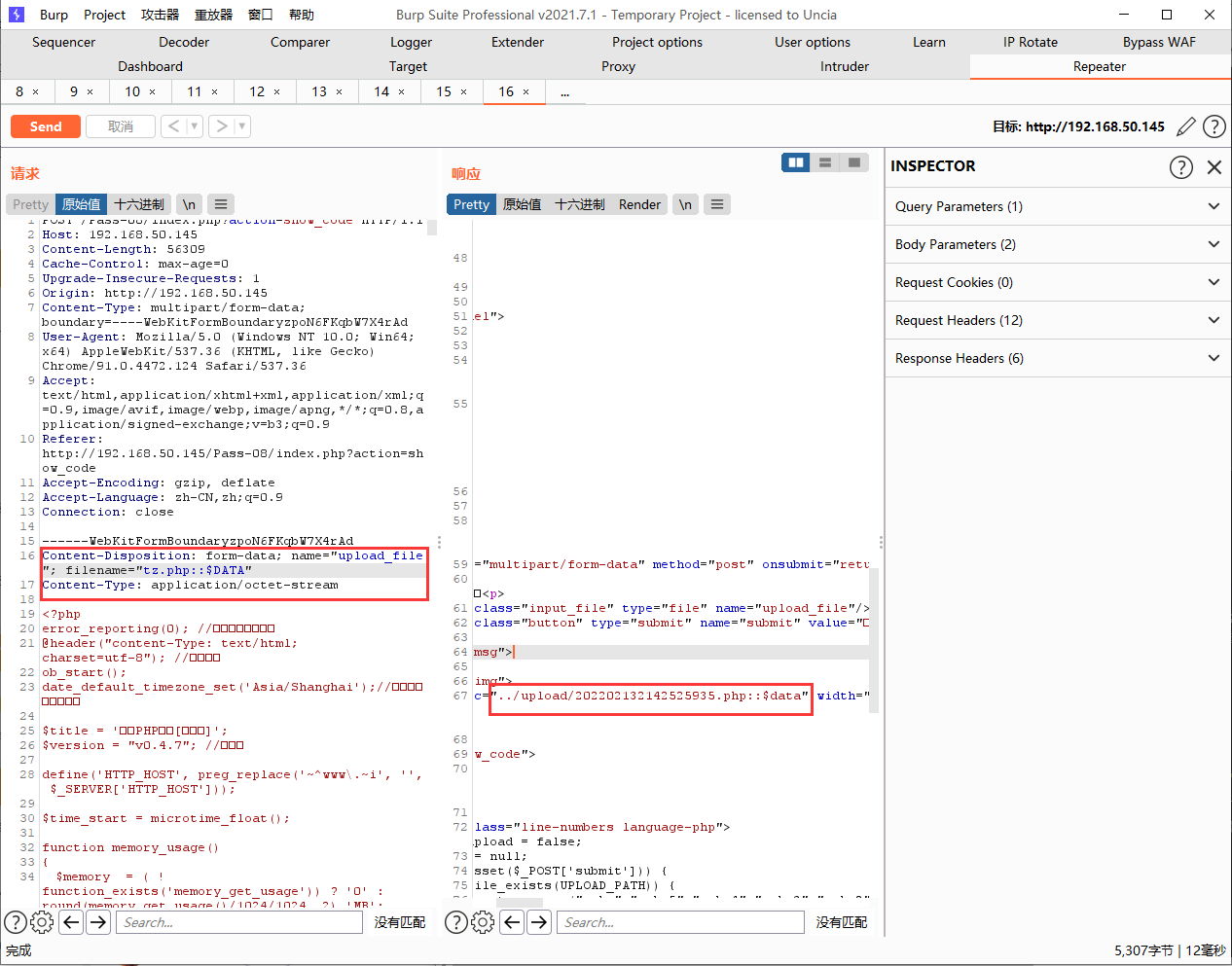Viewport: 1232px width, 966px height.
Task: Switch to the Proxy tab
Action: coord(618,66)
